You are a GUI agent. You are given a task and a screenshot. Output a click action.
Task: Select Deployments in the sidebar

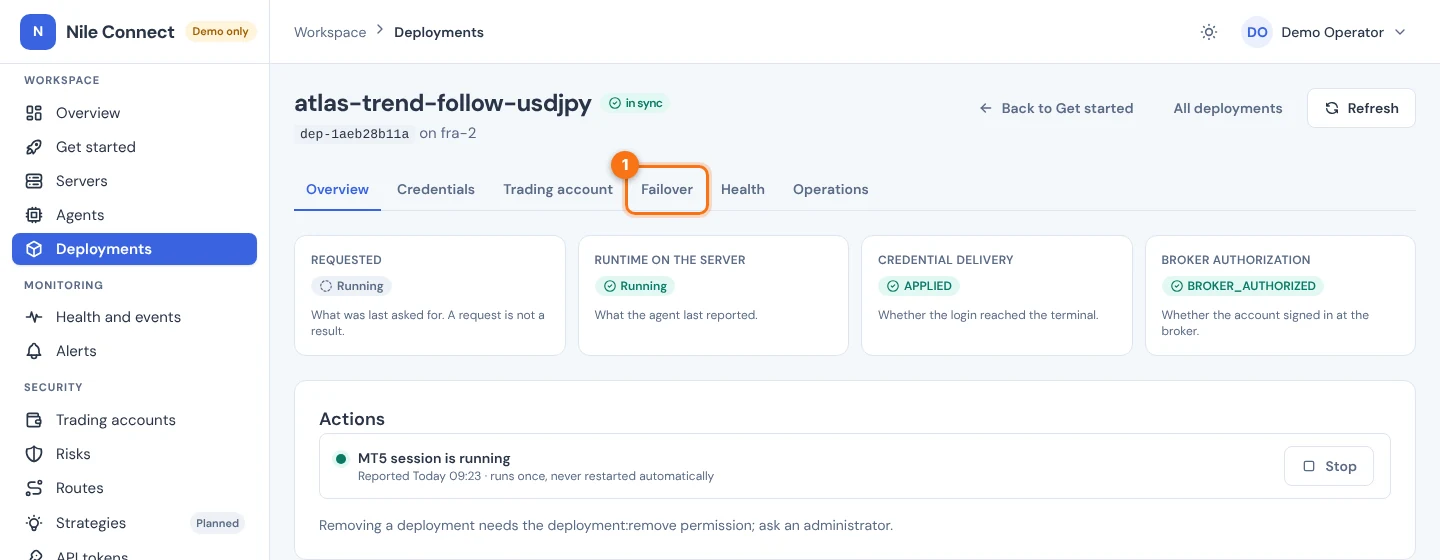pyautogui.click(x=134, y=249)
